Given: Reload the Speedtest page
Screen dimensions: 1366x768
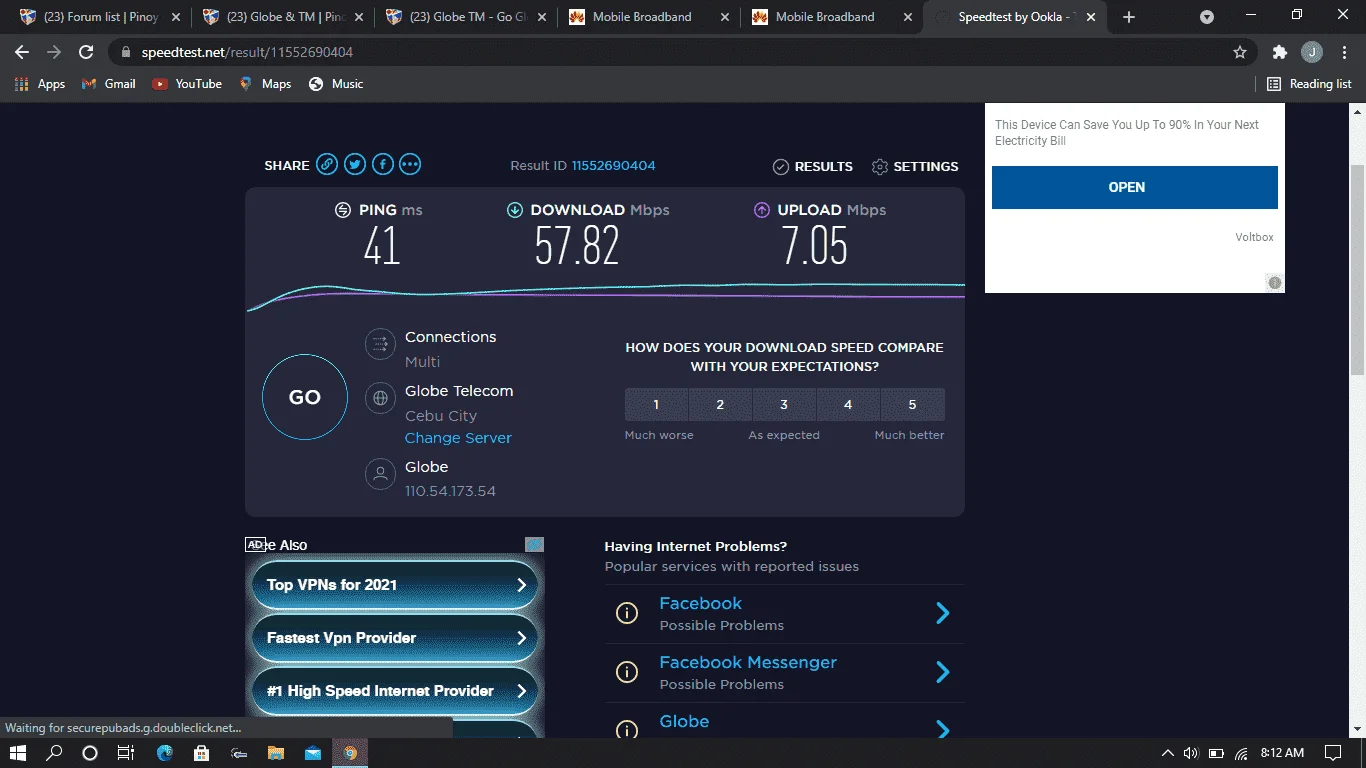Looking at the screenshot, I should pos(87,52).
